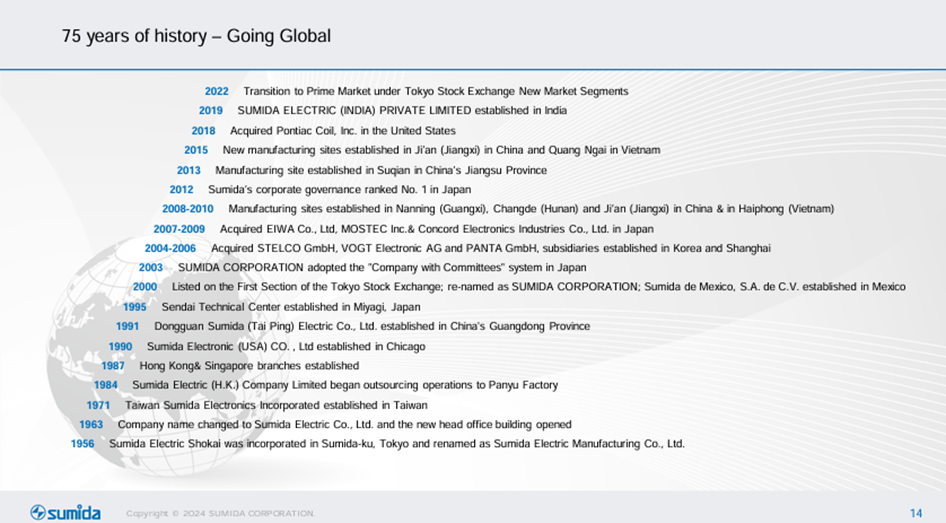This screenshot has height=523, width=946.
Task: Click the year 2000
Action: tap(145, 287)
